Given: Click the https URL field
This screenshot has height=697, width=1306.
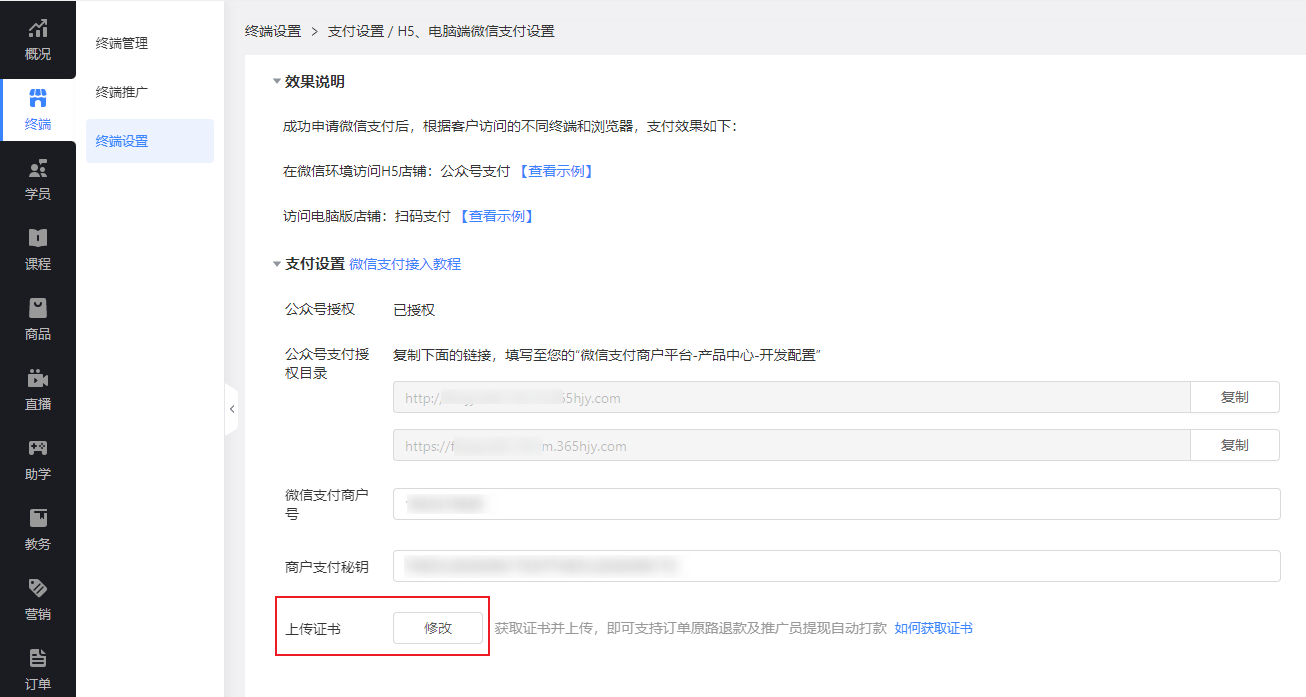Looking at the screenshot, I should point(792,445).
